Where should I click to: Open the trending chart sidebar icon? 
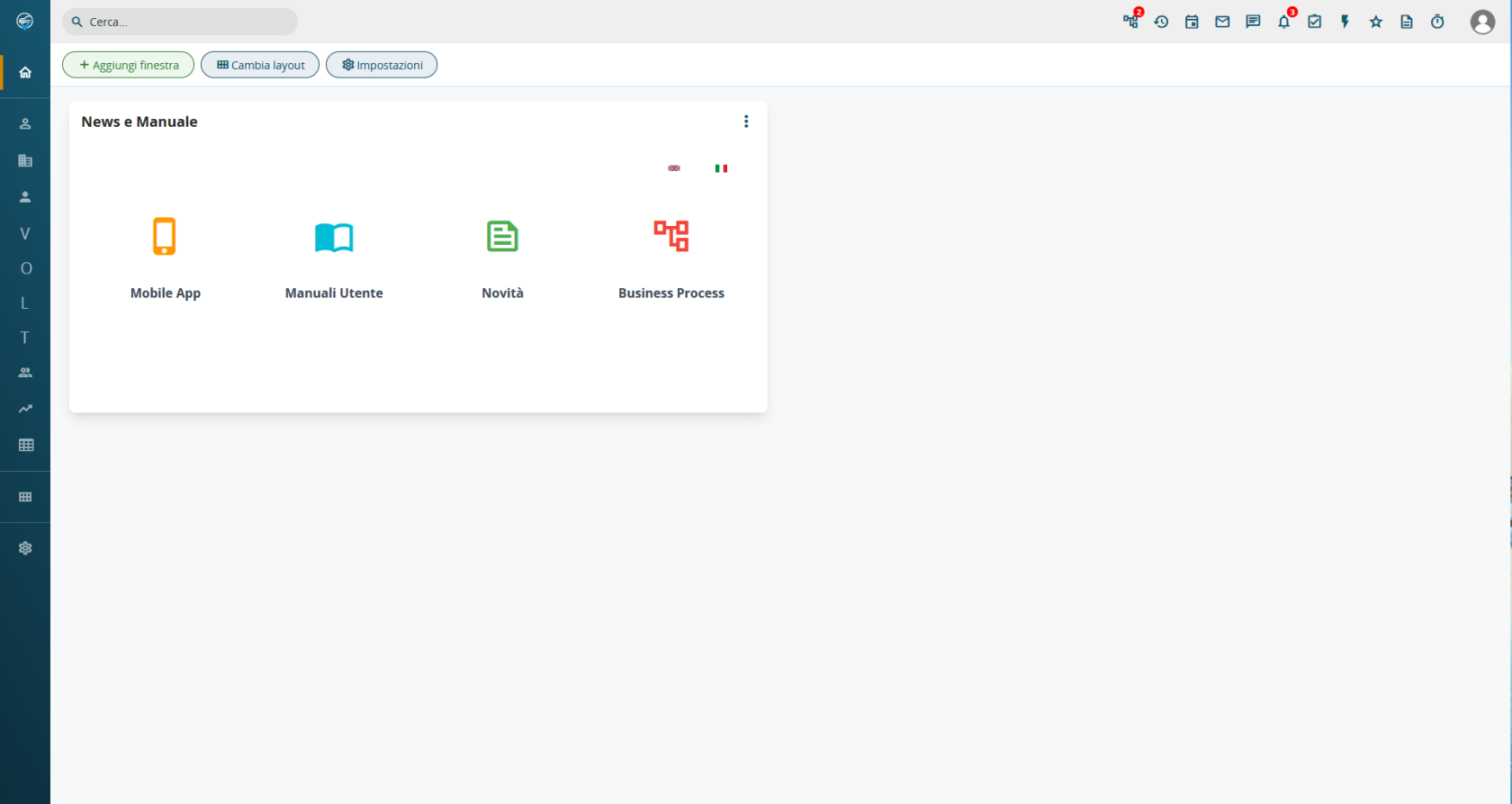pyautogui.click(x=25, y=409)
